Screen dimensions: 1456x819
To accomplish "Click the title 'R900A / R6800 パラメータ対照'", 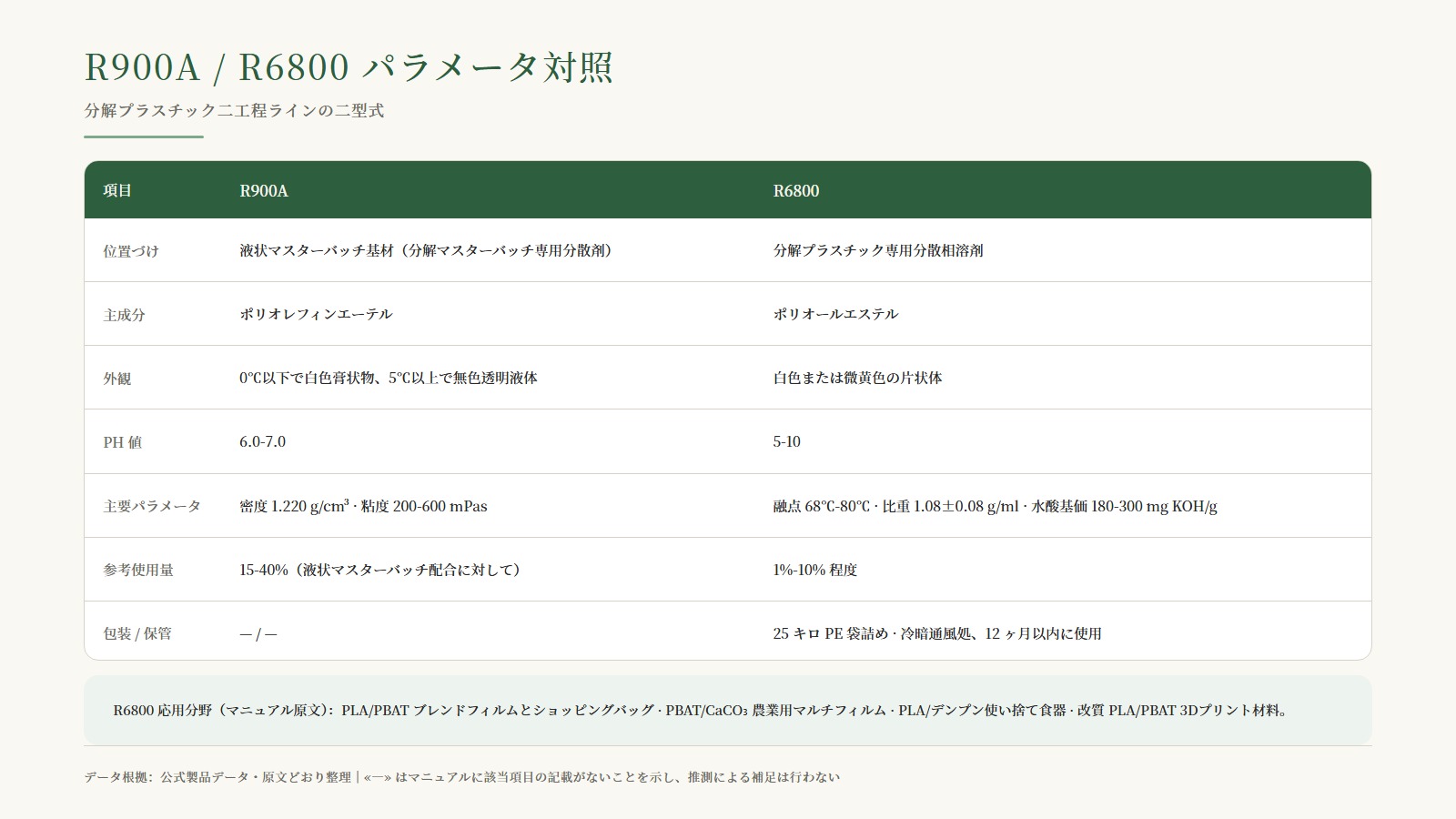I will pos(349,67).
